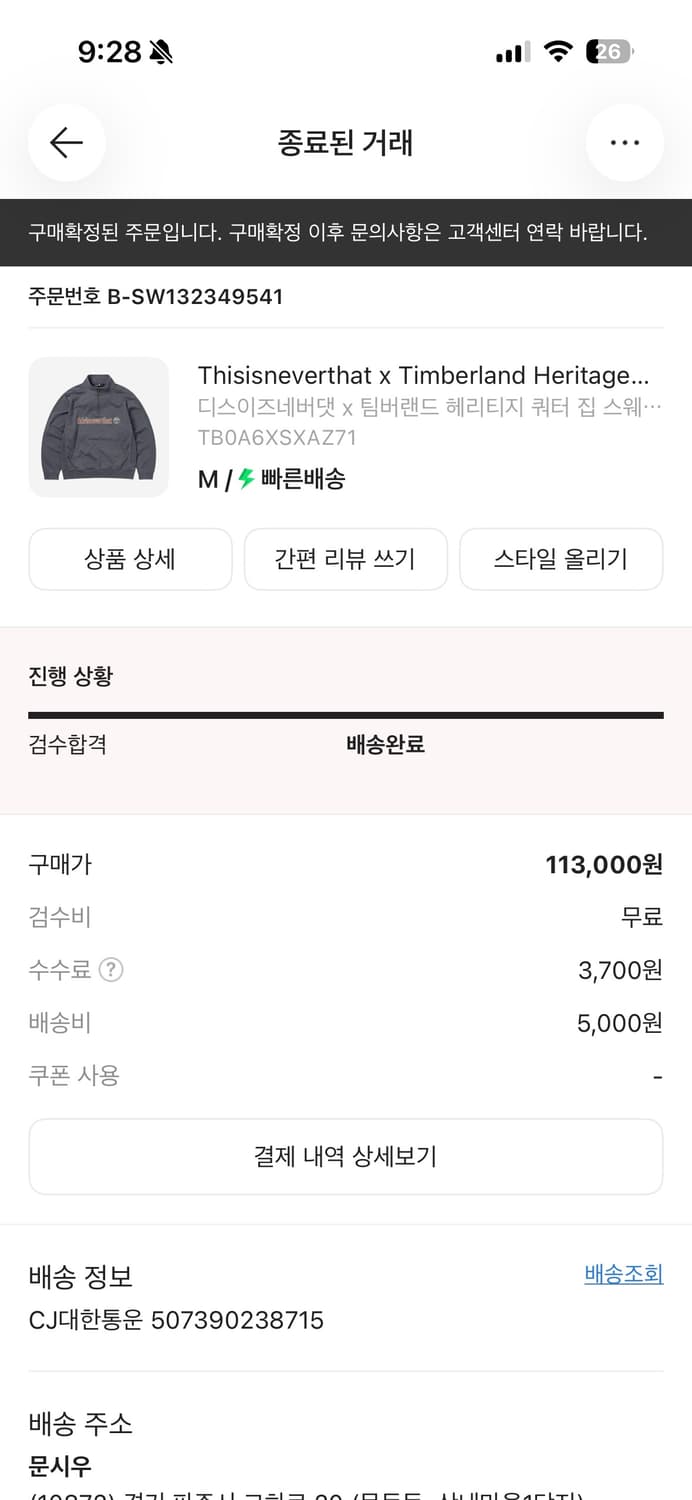
Task: Tap the 수수료 question mark help icon
Action: [110, 968]
